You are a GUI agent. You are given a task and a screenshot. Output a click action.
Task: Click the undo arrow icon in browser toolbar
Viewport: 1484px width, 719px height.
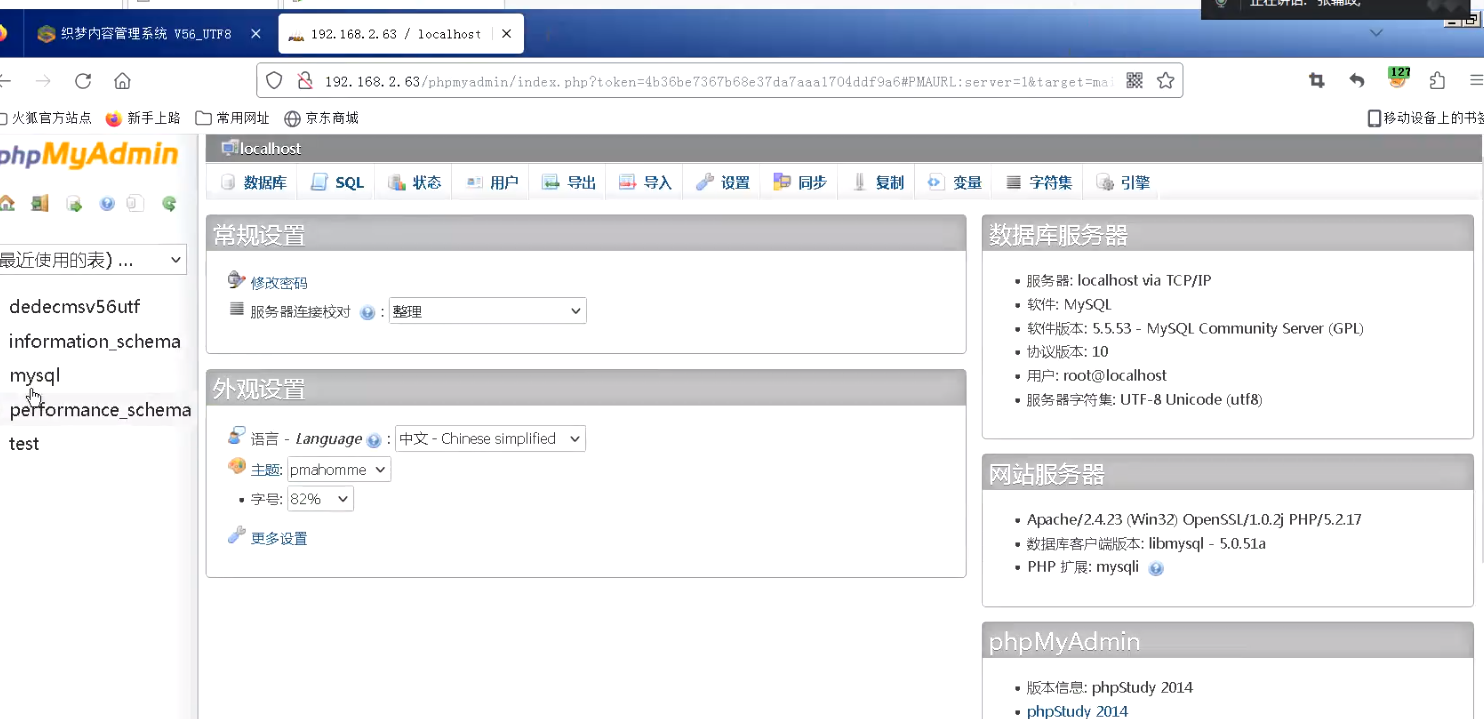tap(1357, 81)
